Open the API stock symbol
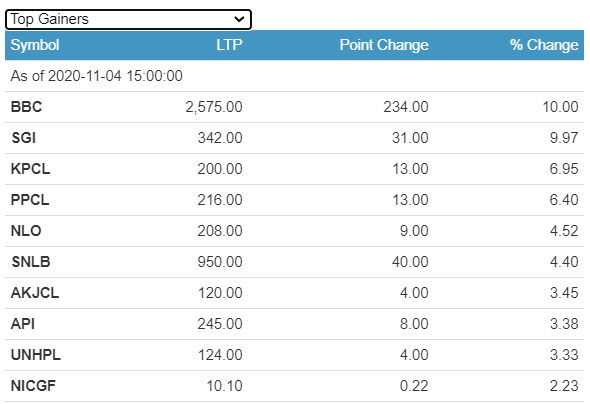This screenshot has height=404, width=590. pyautogui.click(x=23, y=324)
